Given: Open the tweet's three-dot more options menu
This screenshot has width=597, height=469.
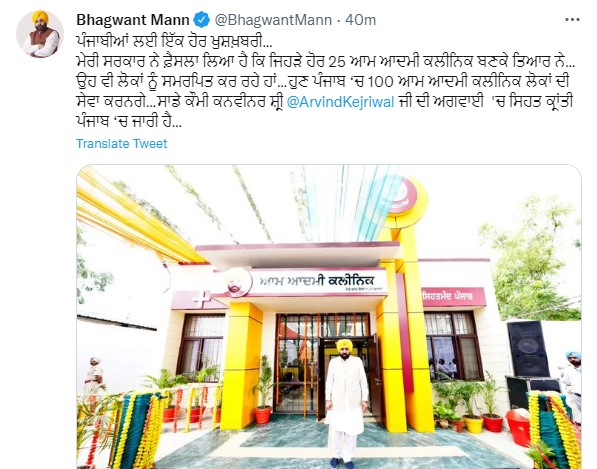Looking at the screenshot, I should click(x=572, y=20).
